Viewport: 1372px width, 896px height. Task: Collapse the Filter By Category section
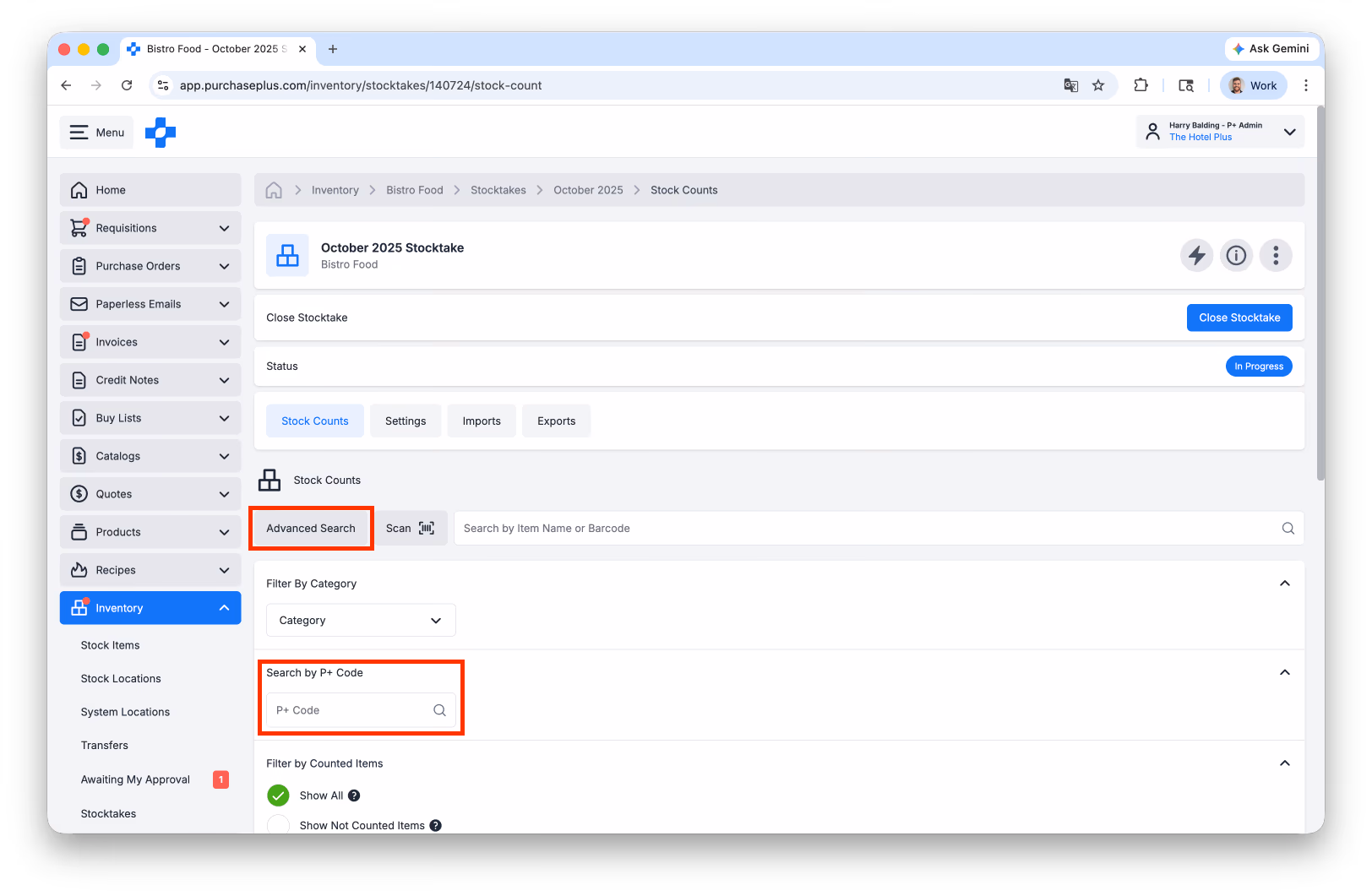[1285, 584]
